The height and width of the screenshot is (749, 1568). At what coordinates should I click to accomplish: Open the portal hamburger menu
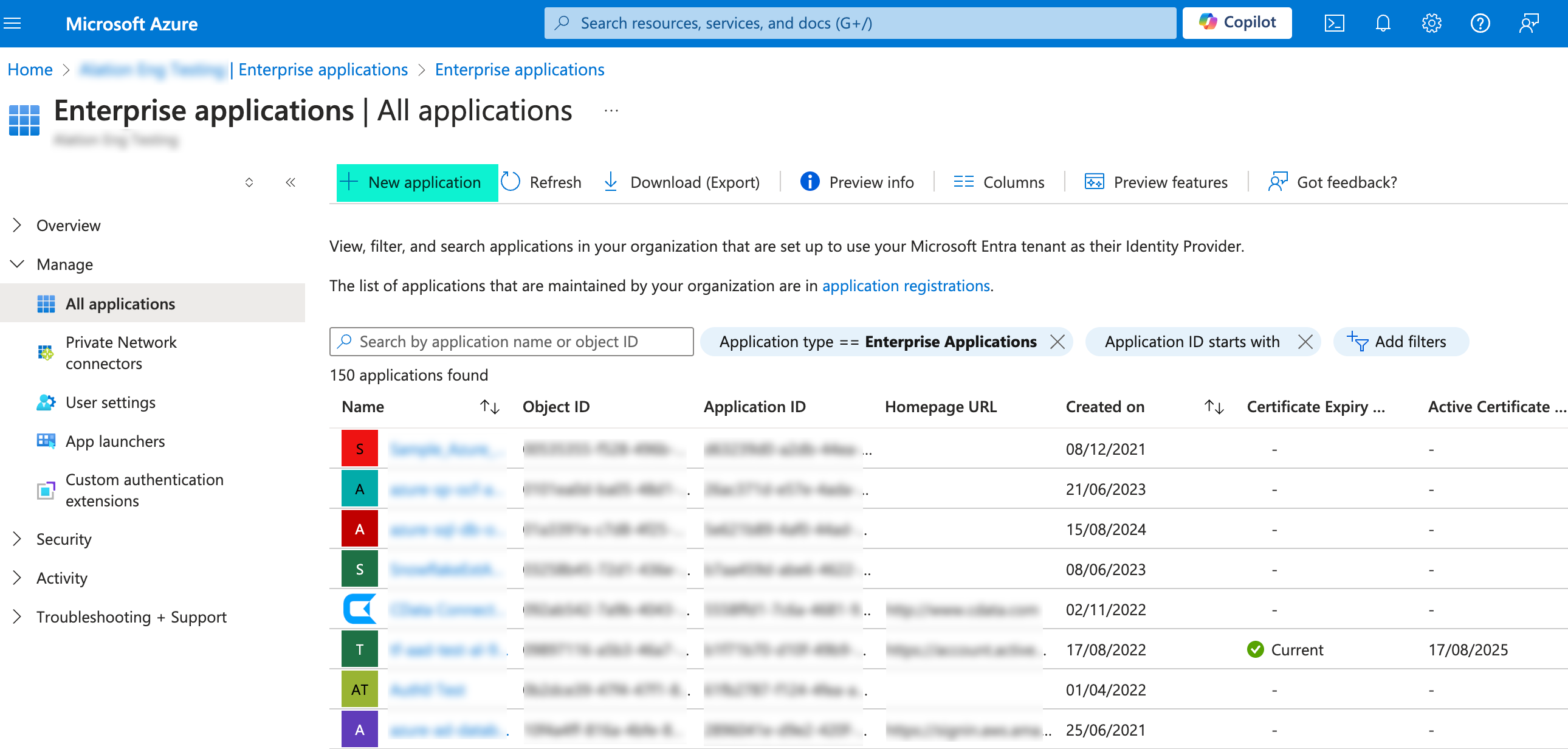(12, 23)
